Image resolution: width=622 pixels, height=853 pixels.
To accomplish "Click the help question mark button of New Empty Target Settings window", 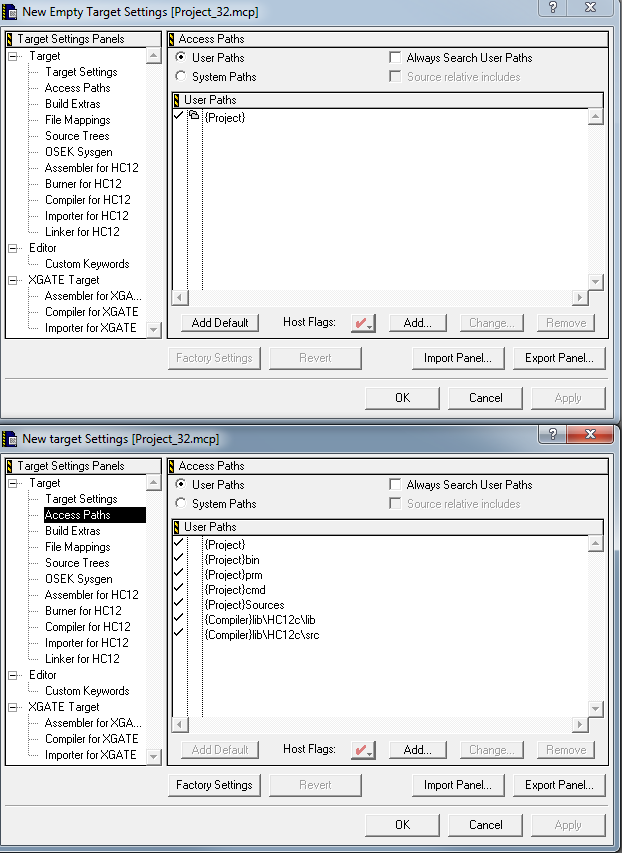I will 552,7.
